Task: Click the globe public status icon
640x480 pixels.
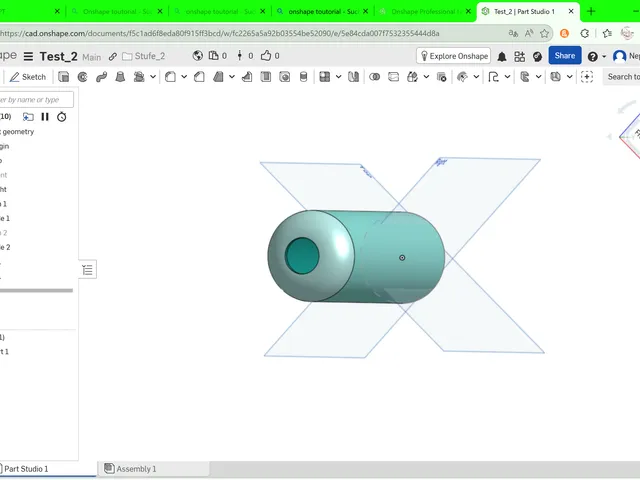Action: tap(198, 56)
